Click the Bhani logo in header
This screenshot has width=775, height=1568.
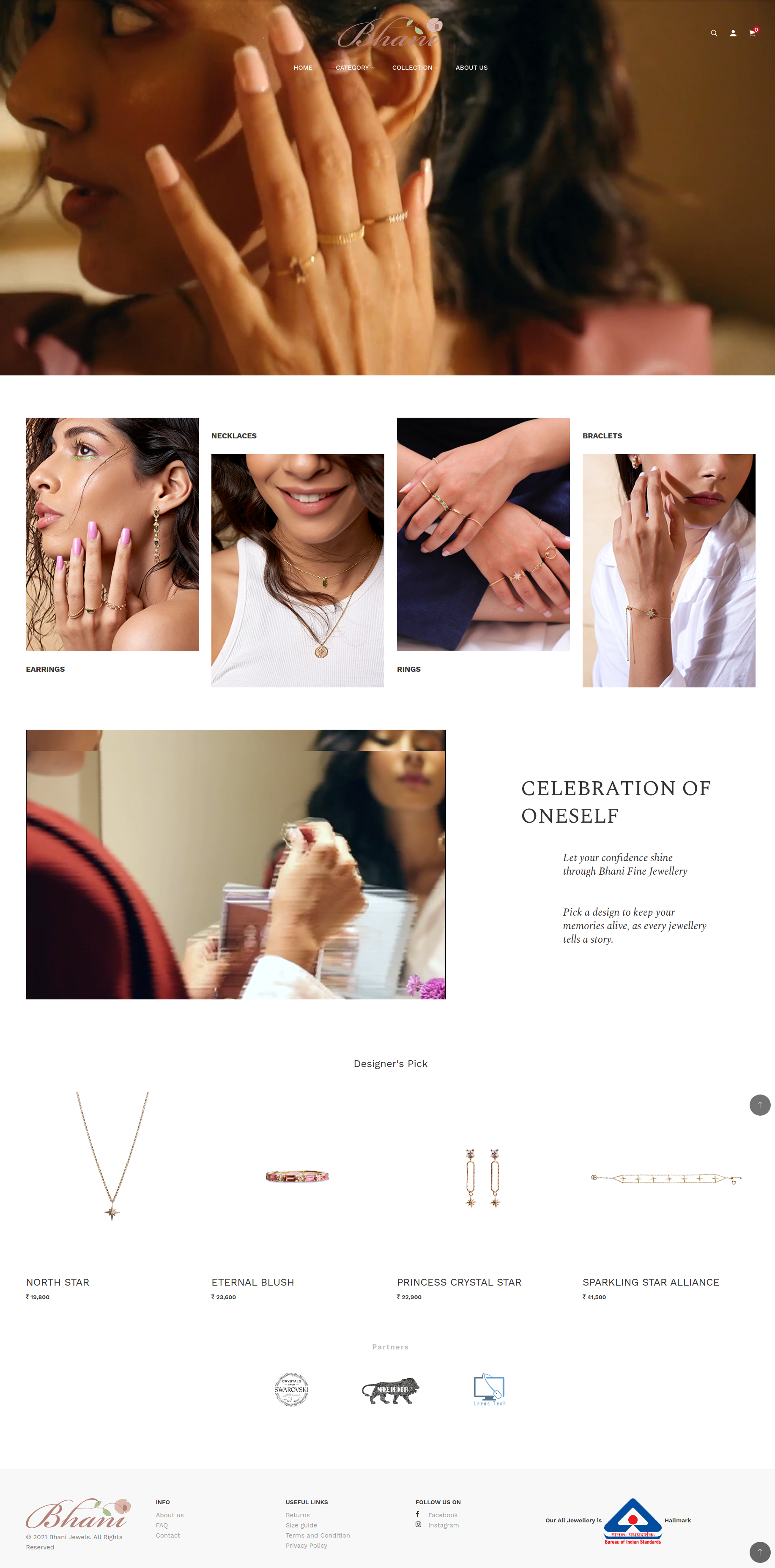390,33
